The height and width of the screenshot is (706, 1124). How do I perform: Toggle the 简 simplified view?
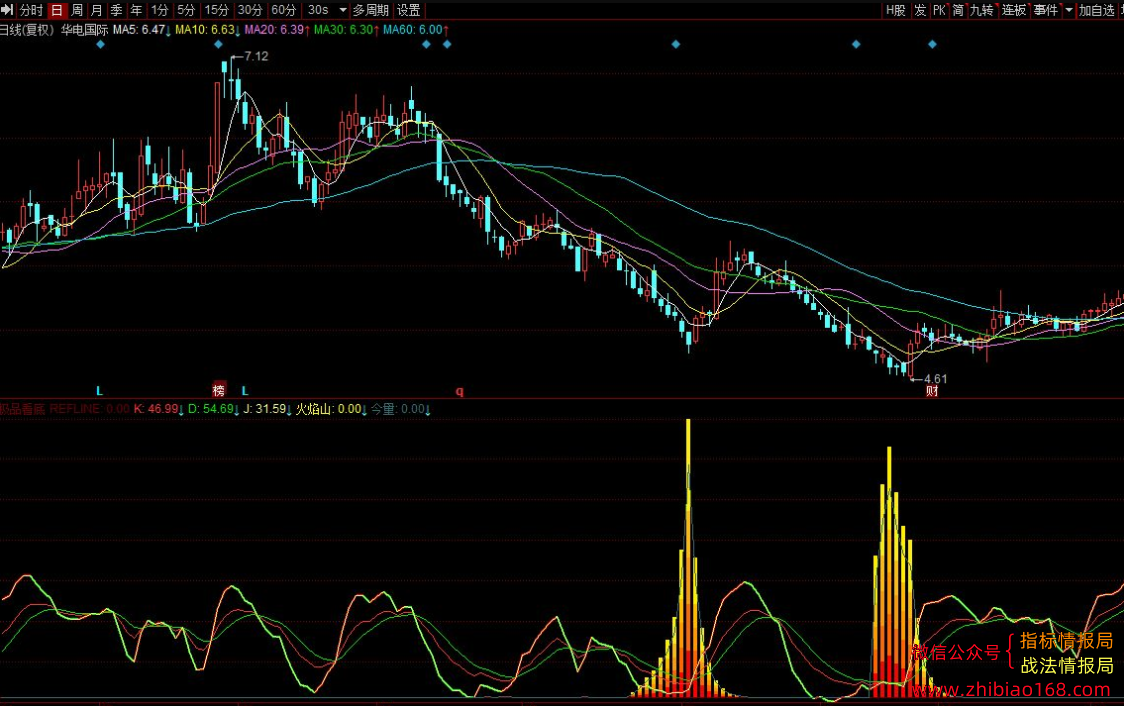pyautogui.click(x=958, y=10)
